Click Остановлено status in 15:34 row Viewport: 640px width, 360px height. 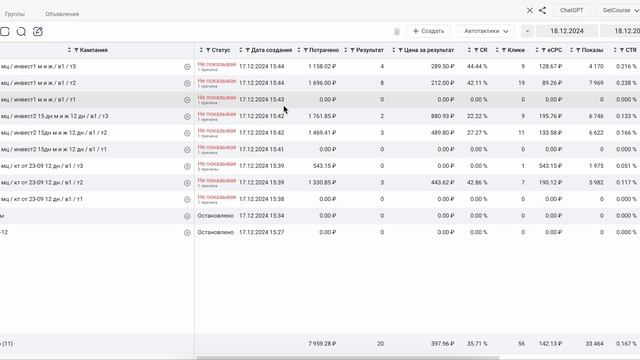point(216,216)
